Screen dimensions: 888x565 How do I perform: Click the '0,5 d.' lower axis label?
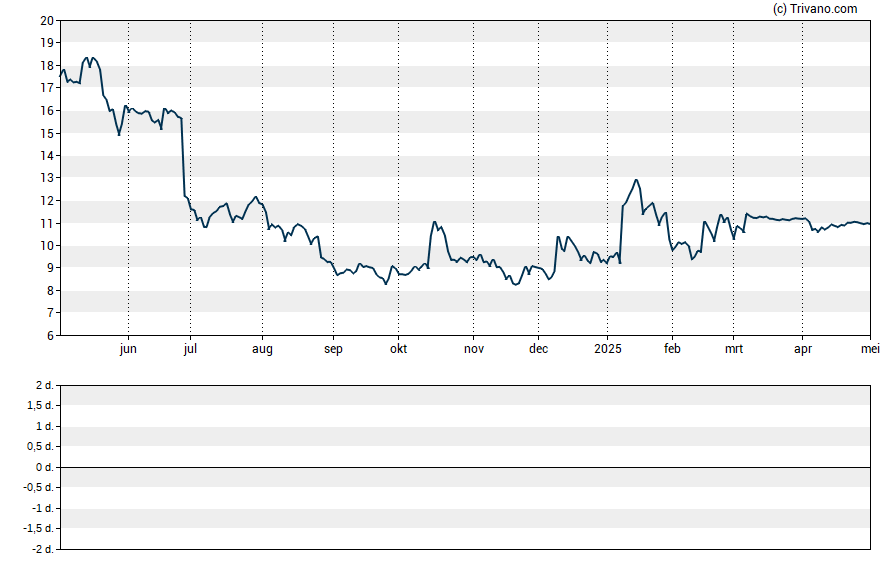point(40,446)
